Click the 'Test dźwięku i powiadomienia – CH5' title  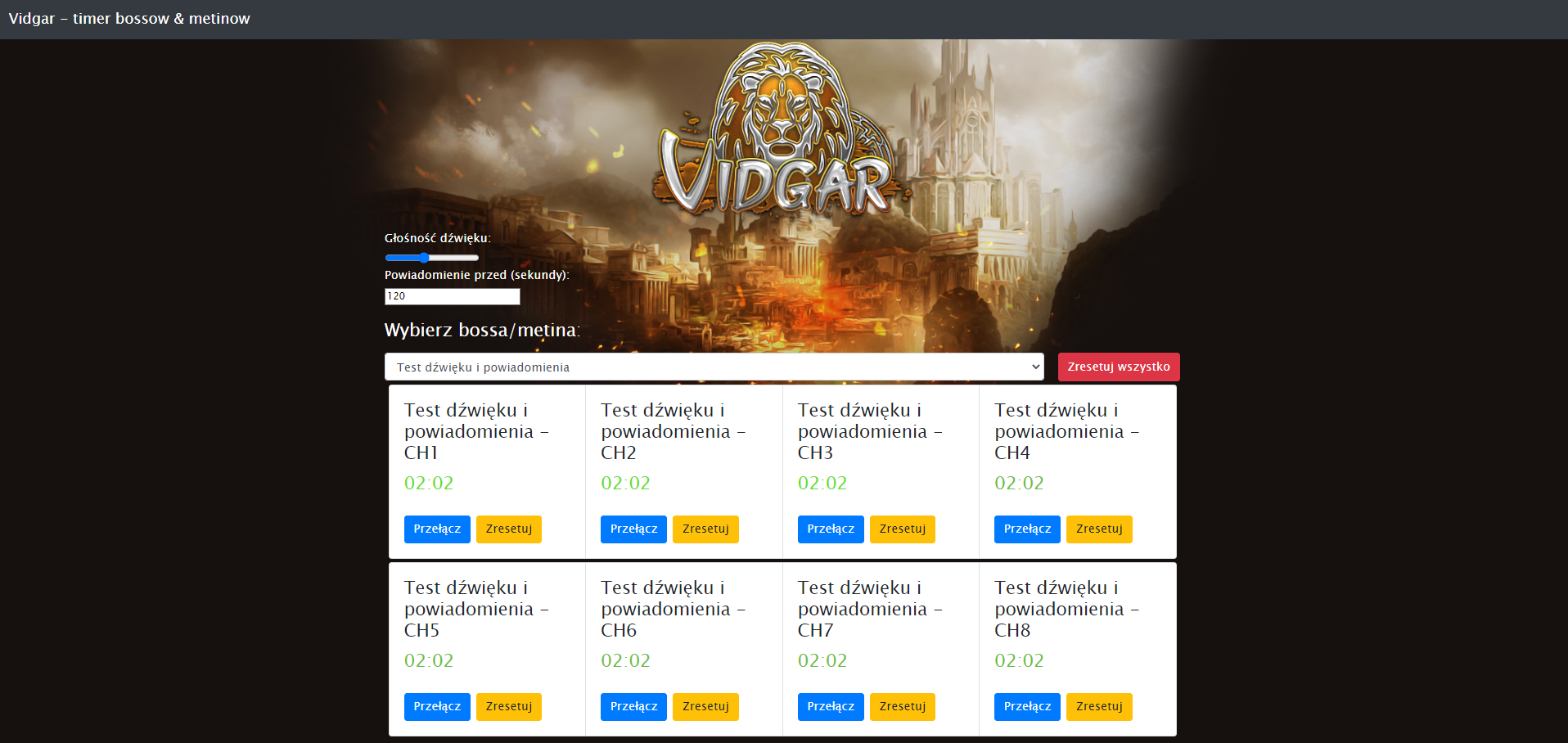coord(476,609)
